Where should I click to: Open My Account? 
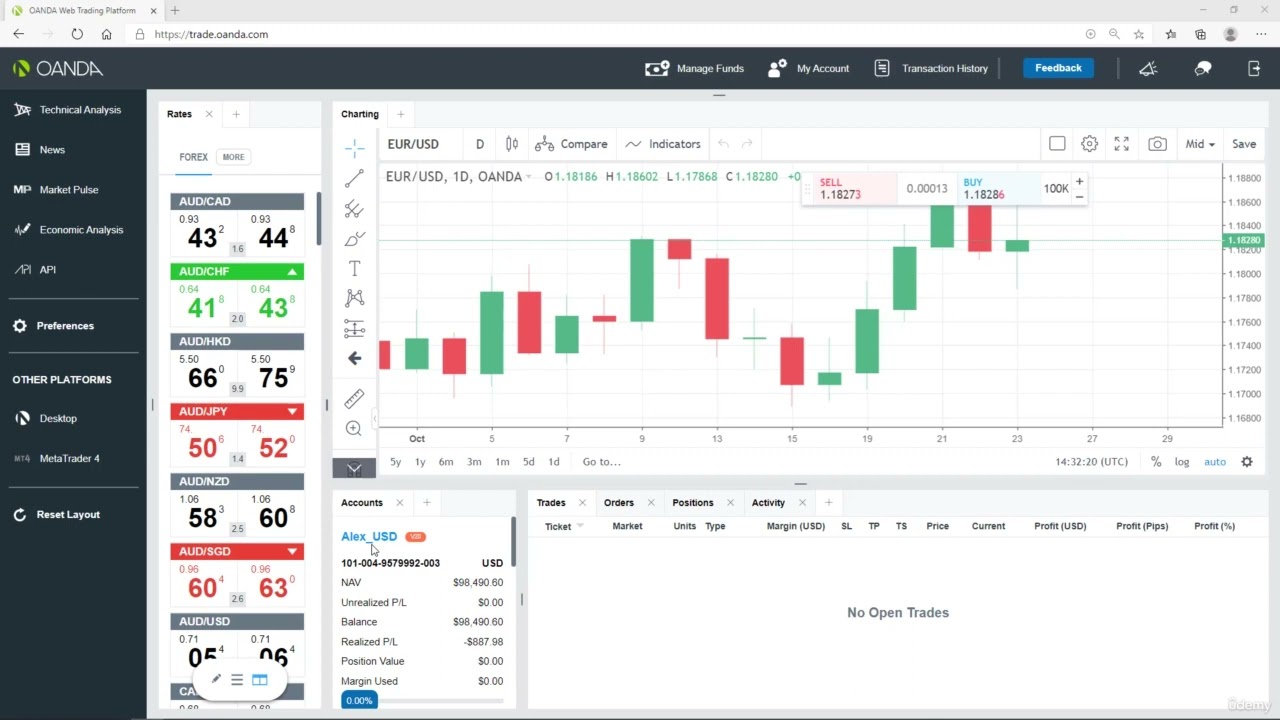click(808, 68)
